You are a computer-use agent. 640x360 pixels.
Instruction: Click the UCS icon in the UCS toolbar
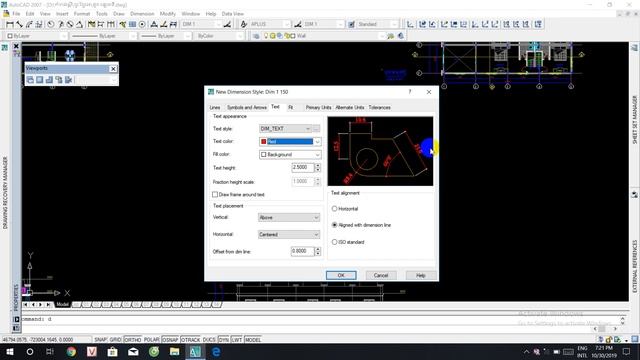click(410, 24)
